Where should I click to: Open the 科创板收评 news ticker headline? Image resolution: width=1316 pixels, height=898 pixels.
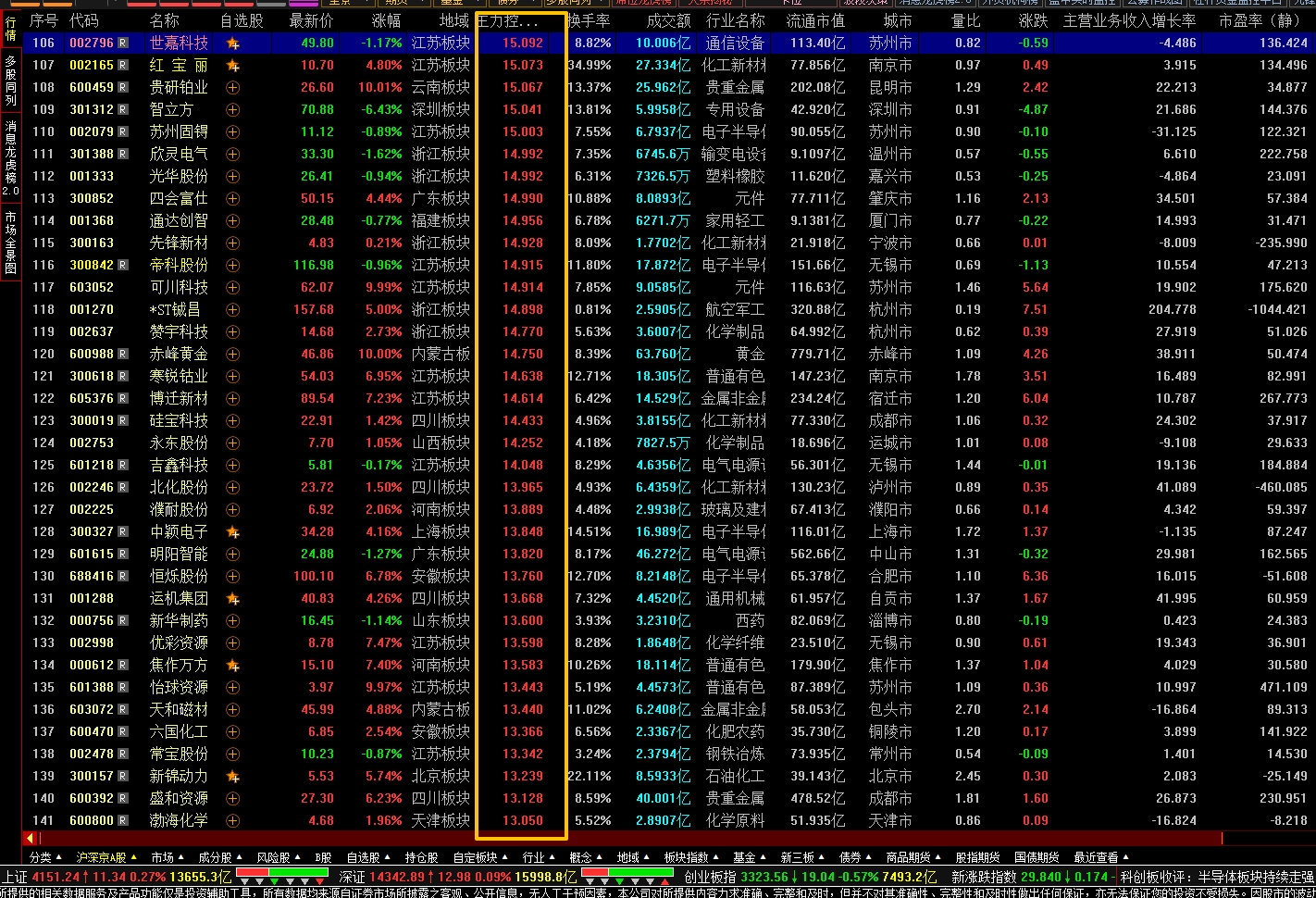click(x=1217, y=877)
